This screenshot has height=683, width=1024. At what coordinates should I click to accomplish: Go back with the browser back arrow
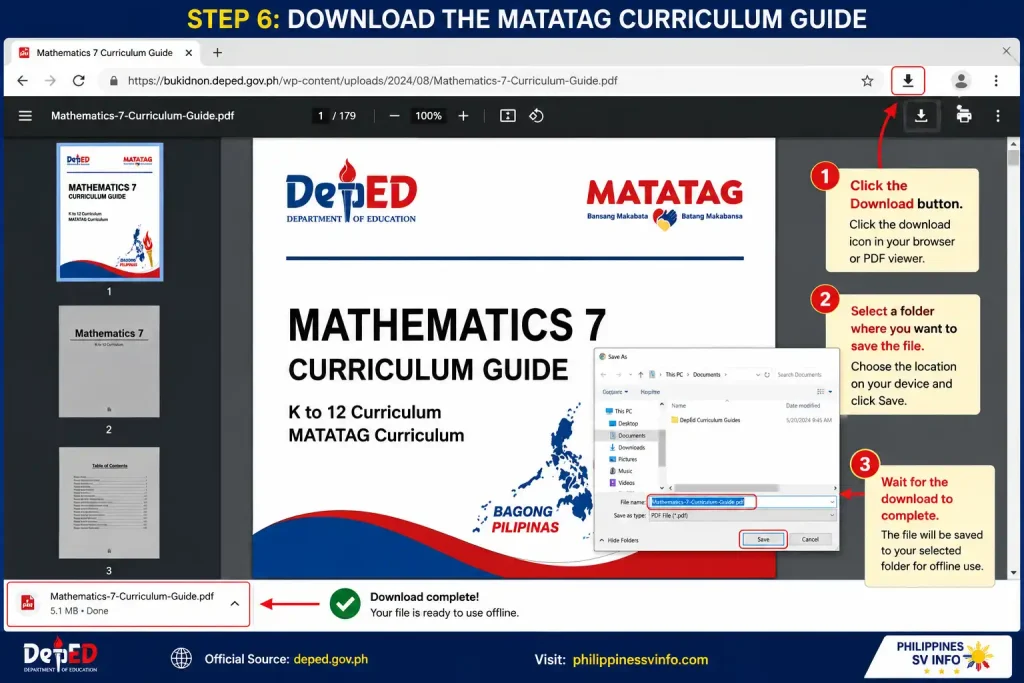point(23,80)
